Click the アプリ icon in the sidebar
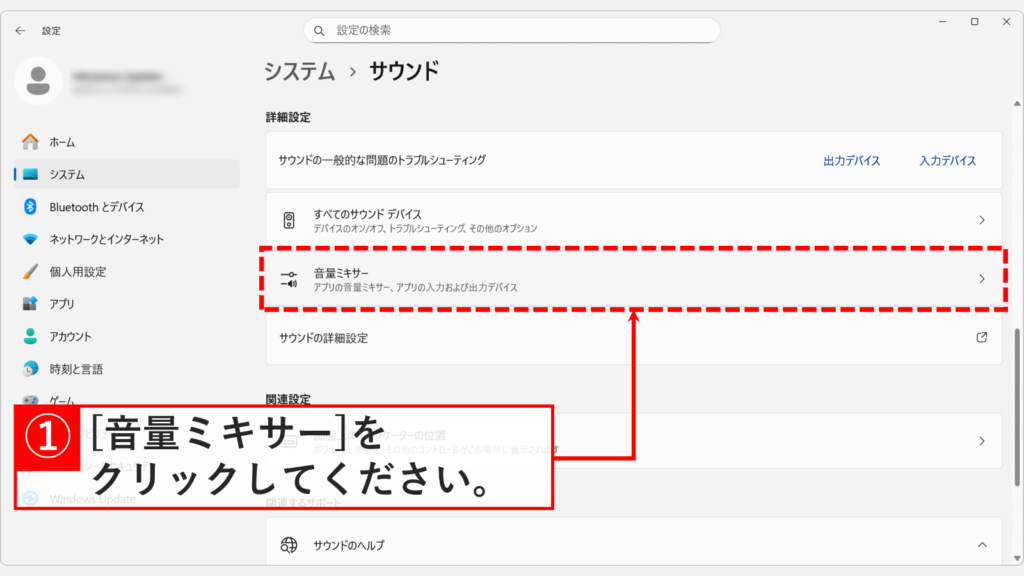This screenshot has height=576, width=1024. tap(29, 306)
